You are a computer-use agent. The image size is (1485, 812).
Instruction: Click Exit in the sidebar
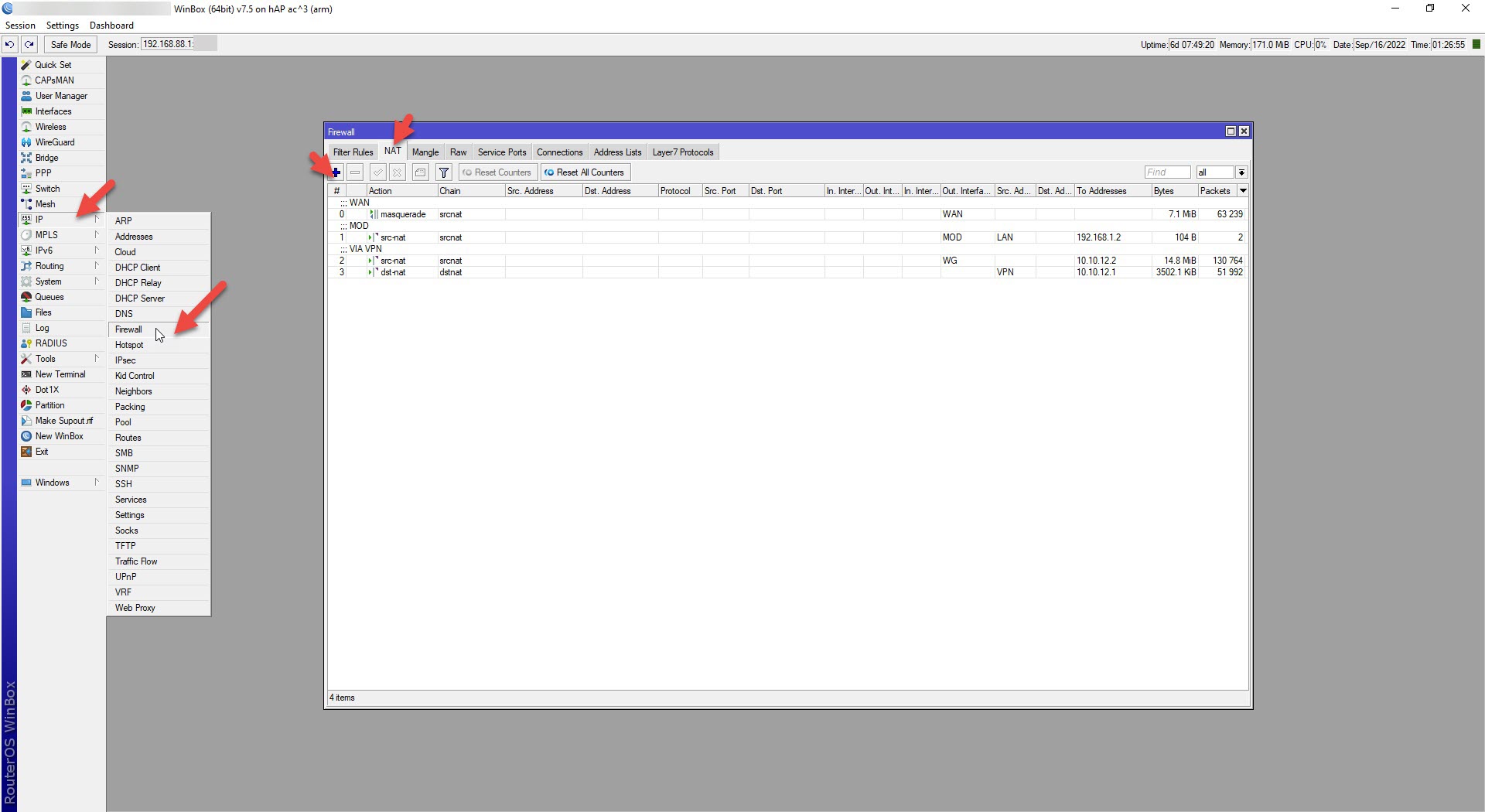(61, 452)
